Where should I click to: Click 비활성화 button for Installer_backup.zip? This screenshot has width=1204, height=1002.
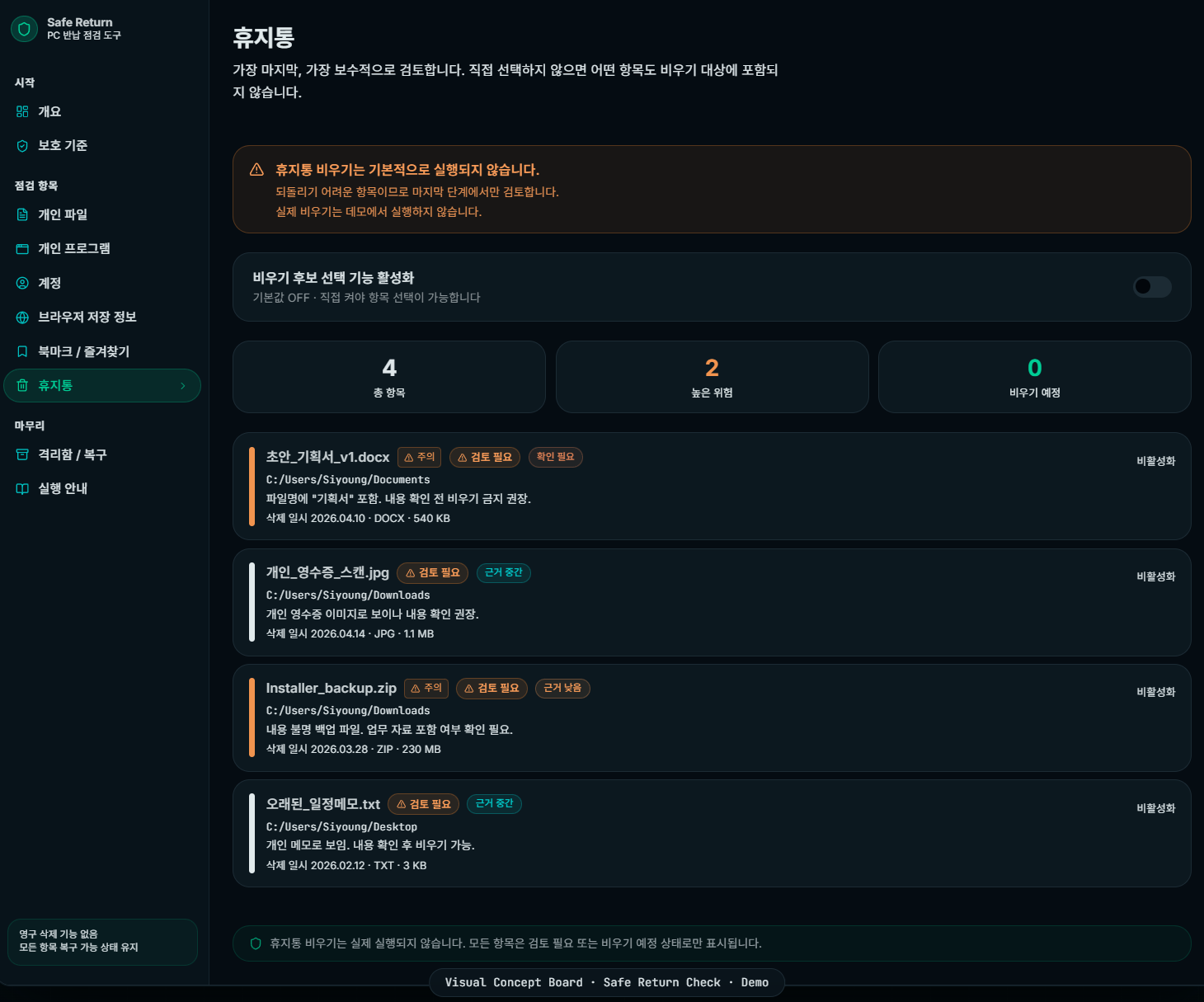coord(1155,692)
